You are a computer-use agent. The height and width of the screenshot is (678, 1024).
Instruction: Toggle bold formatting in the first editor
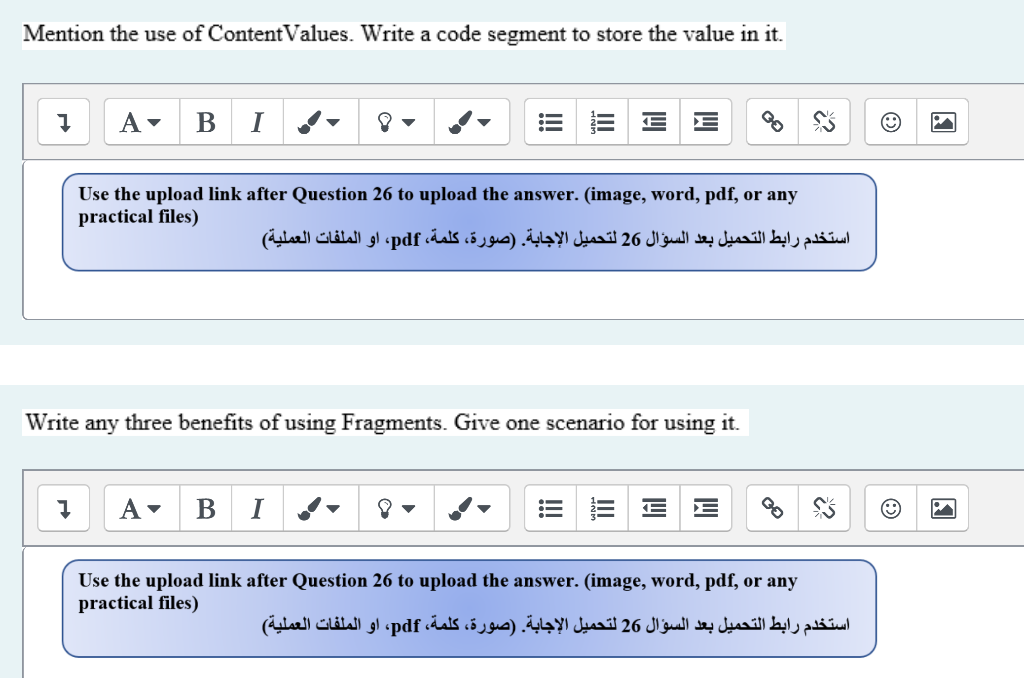[205, 121]
